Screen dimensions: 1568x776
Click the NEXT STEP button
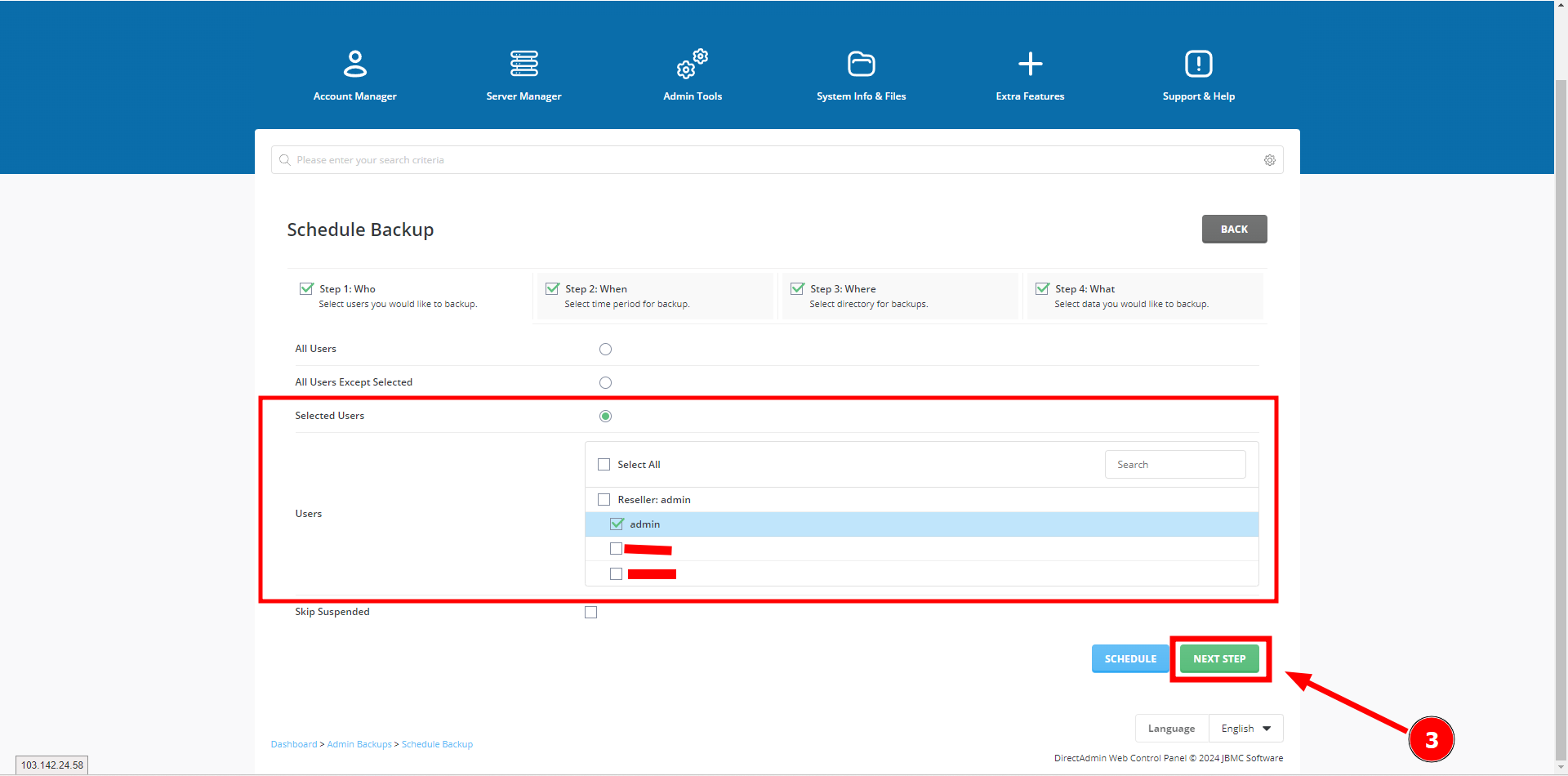coord(1219,659)
